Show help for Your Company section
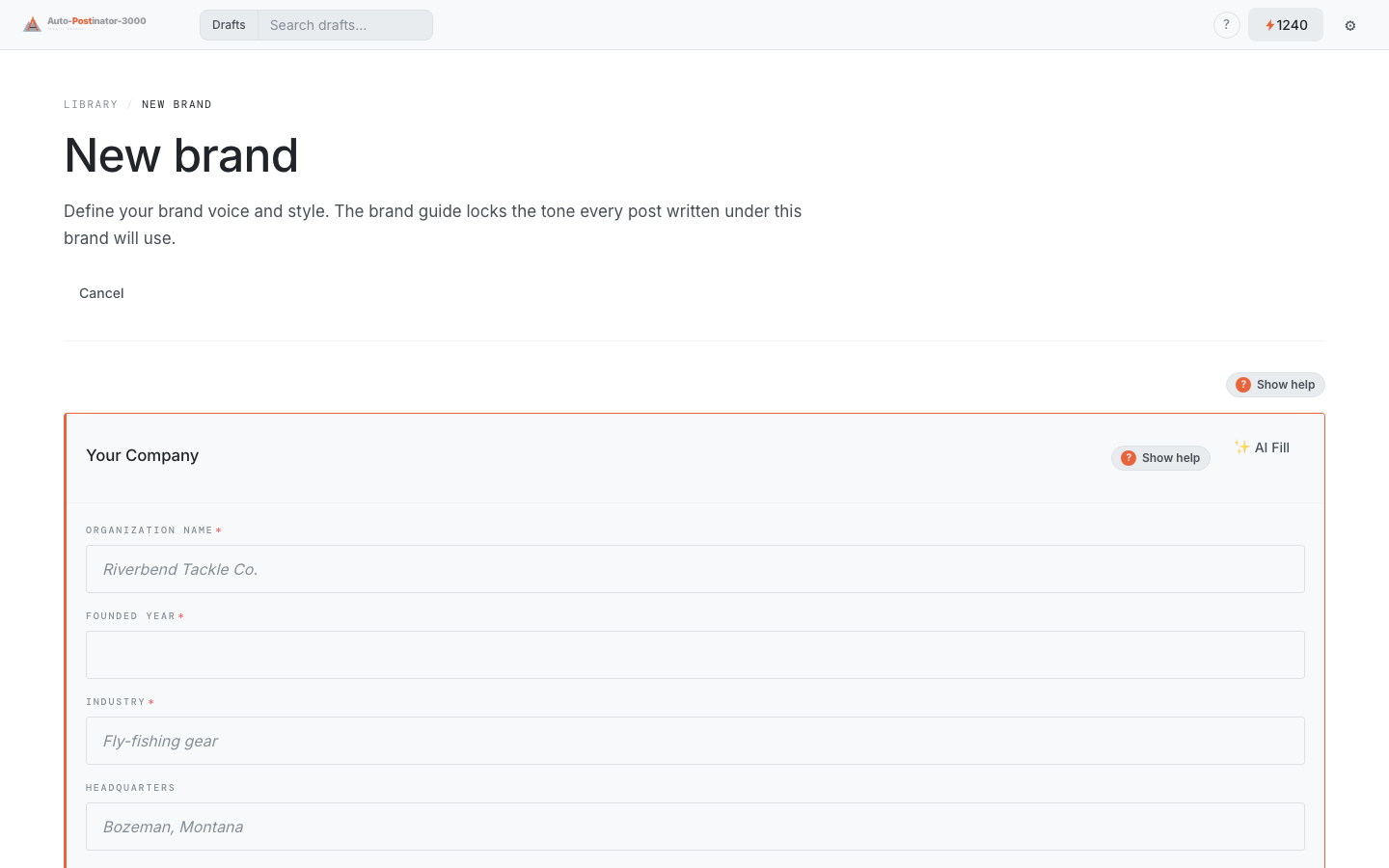This screenshot has height=868, width=1389. (1160, 458)
